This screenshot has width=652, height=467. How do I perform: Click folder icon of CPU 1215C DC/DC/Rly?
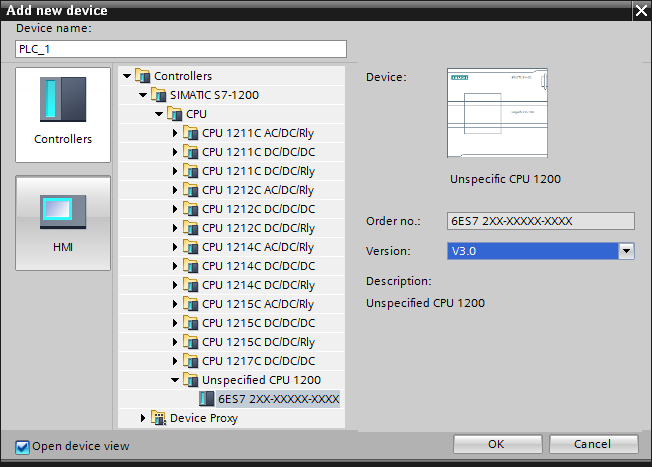190,342
